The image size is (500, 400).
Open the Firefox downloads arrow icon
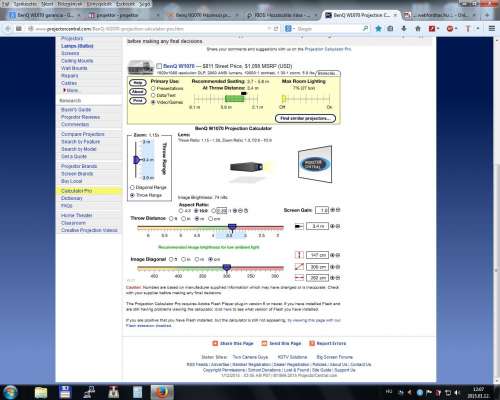404,29
